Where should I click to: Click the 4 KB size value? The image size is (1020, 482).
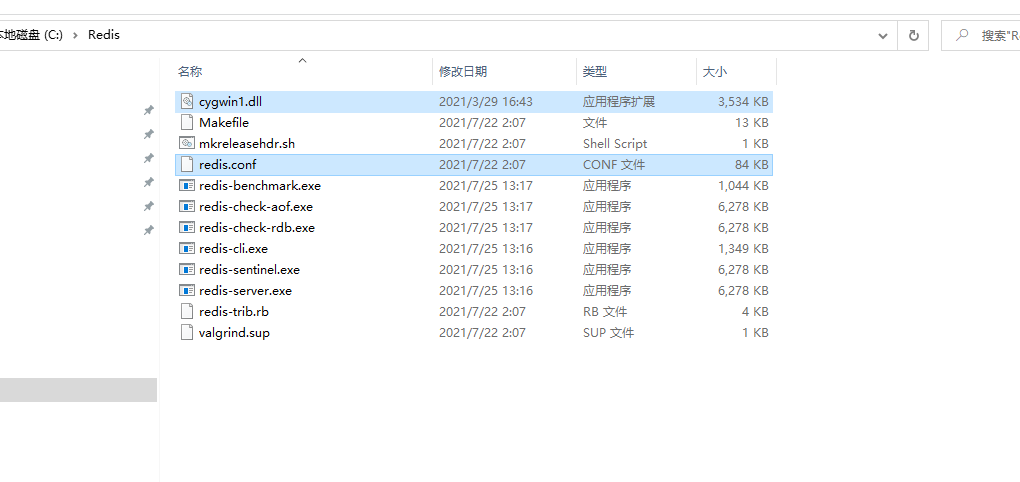755,312
